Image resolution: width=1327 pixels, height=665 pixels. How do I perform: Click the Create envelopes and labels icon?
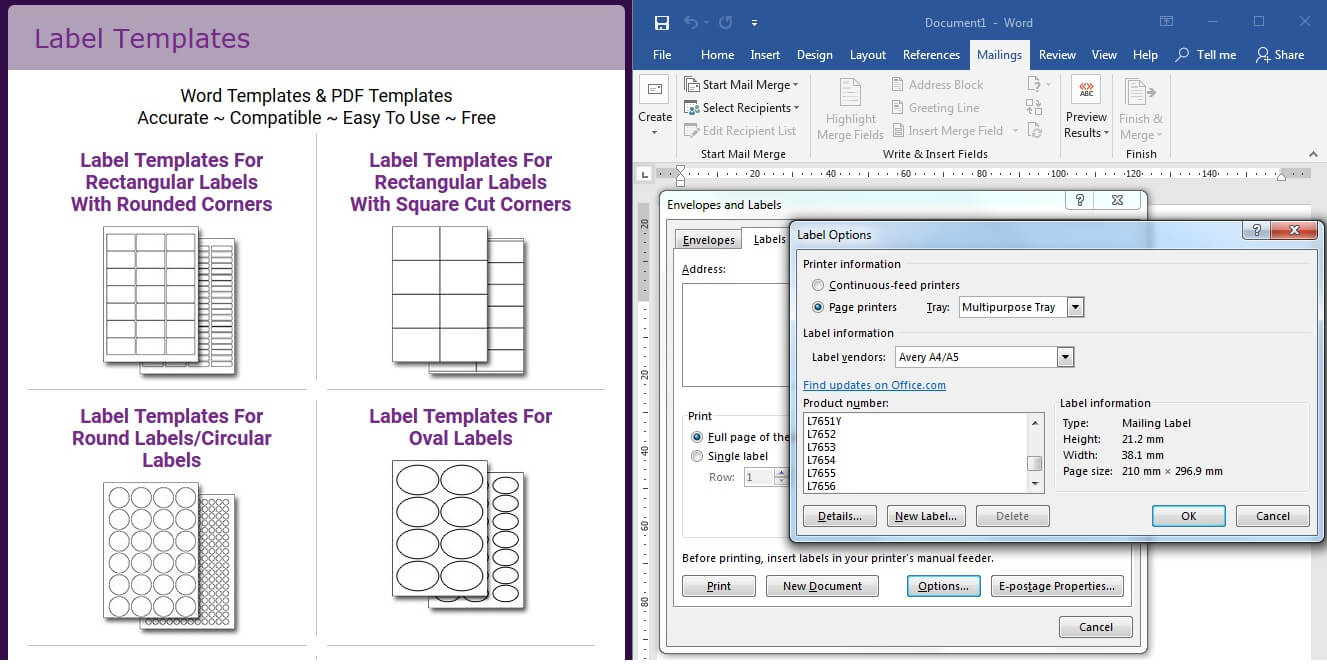[654, 90]
